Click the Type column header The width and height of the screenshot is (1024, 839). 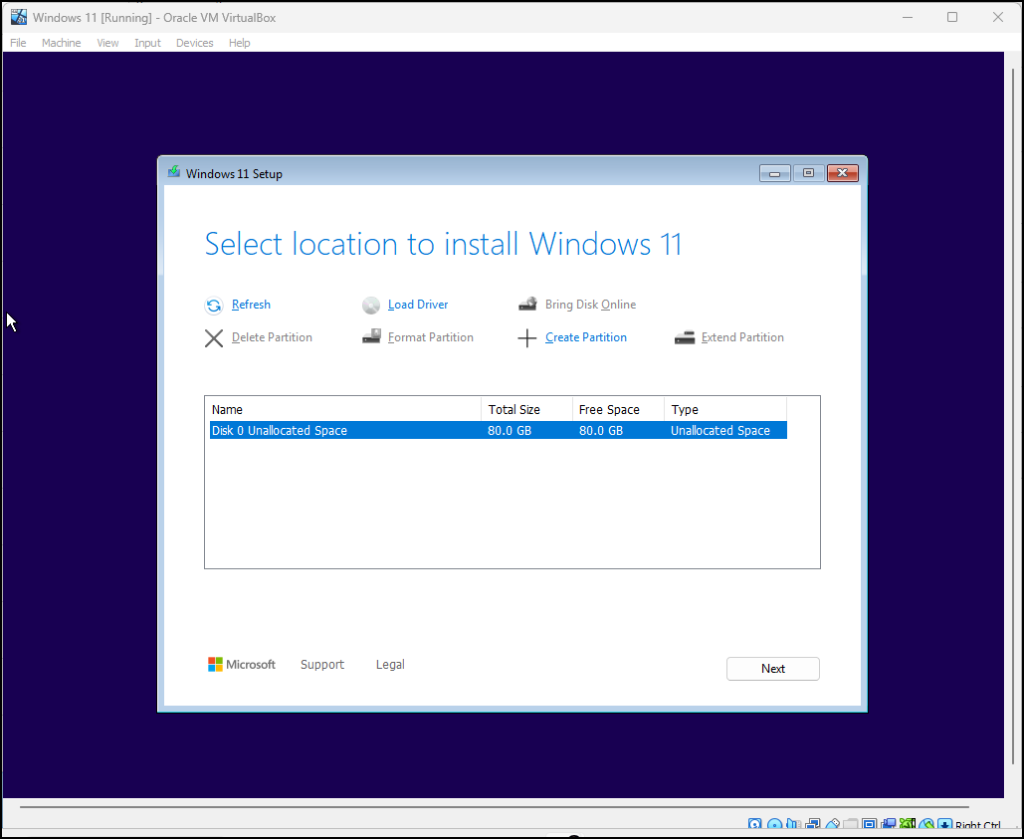pos(726,409)
